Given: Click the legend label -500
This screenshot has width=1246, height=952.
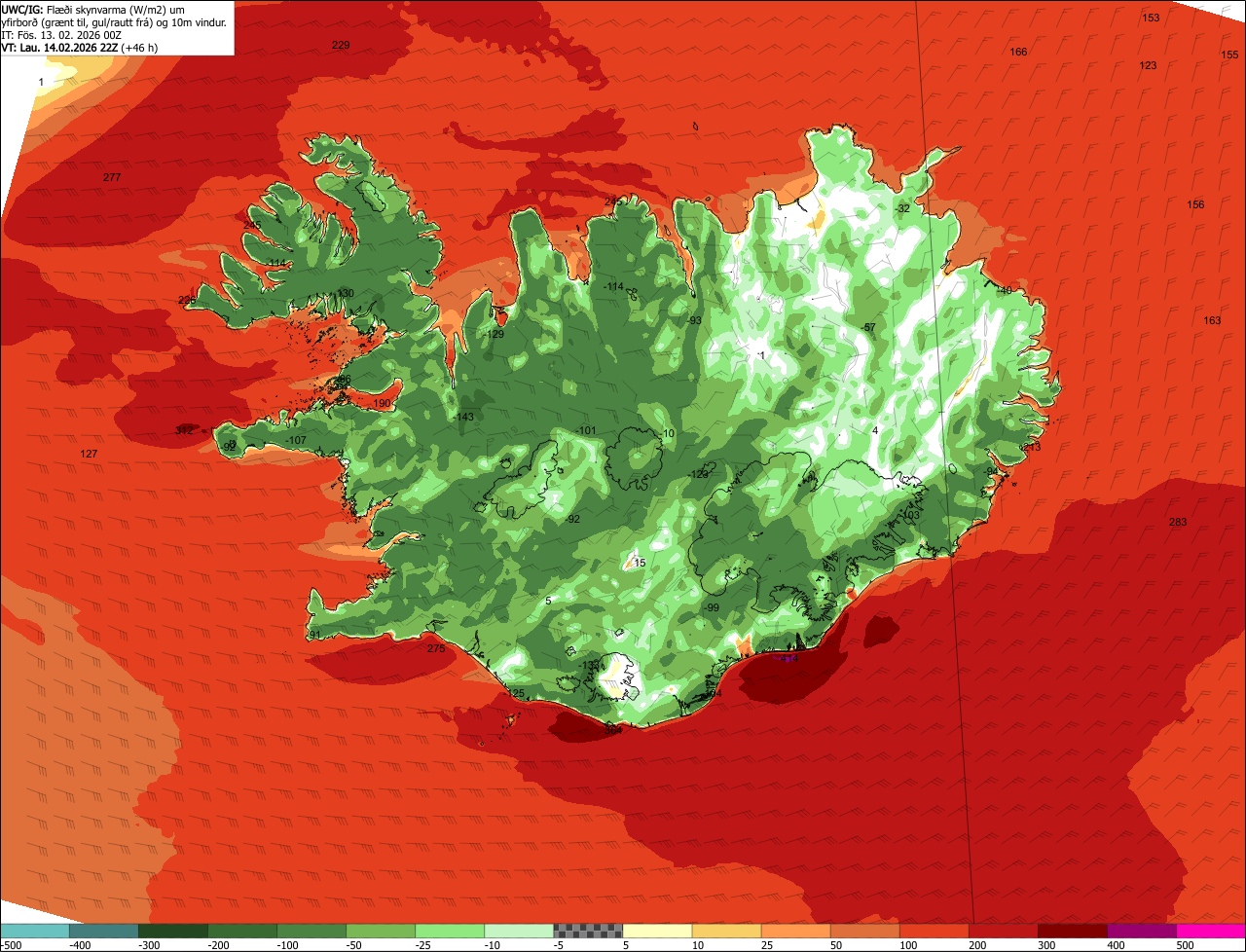Looking at the screenshot, I should tap(10, 944).
